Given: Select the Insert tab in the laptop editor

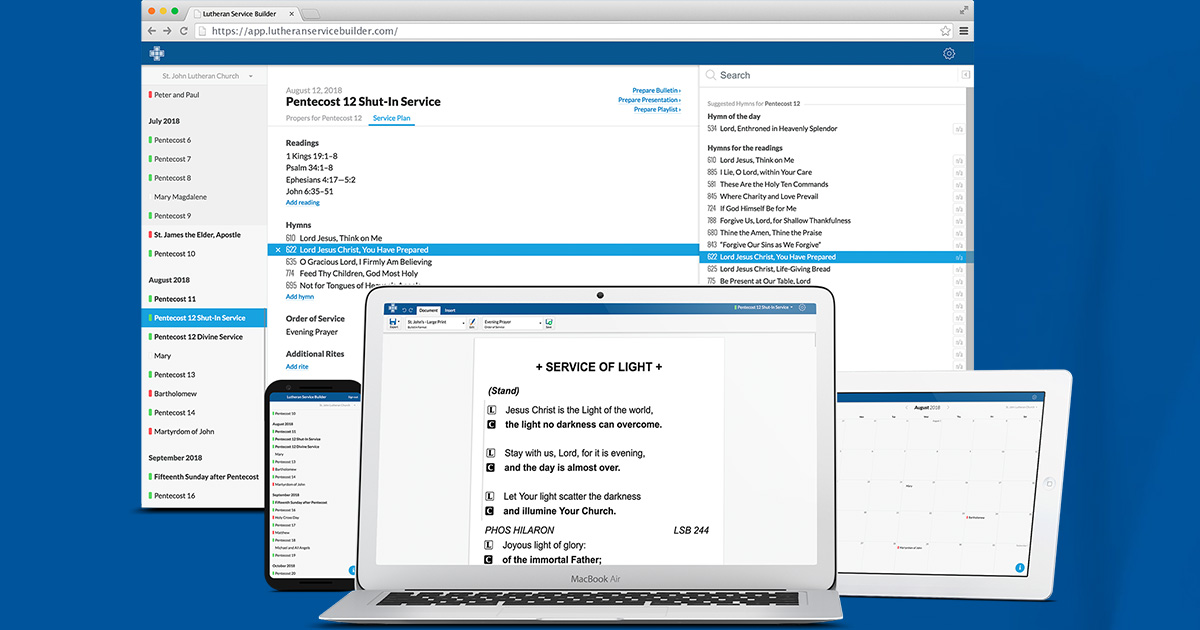Looking at the screenshot, I should coord(450,311).
